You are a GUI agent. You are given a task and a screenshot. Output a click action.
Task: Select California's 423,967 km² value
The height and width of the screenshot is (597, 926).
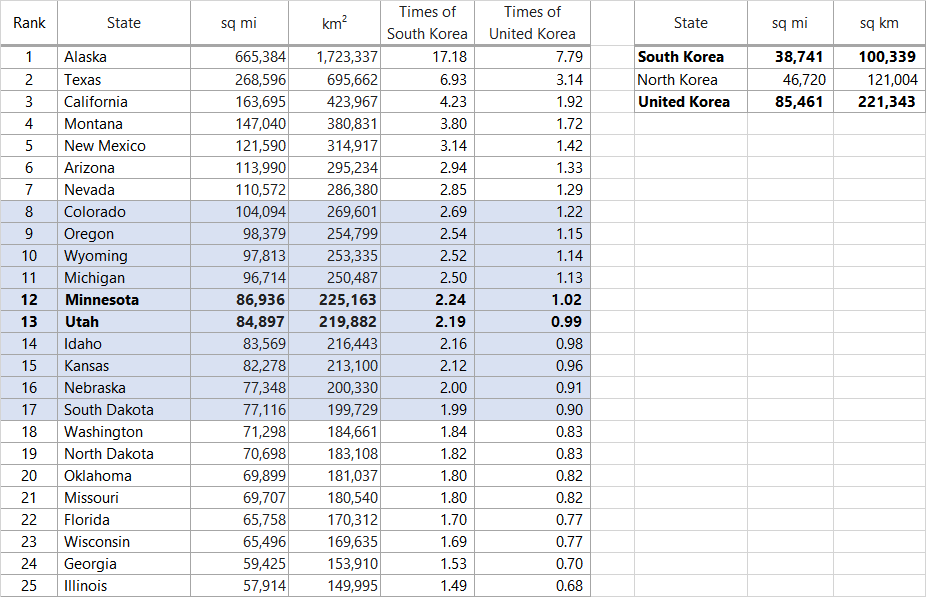[334, 102]
